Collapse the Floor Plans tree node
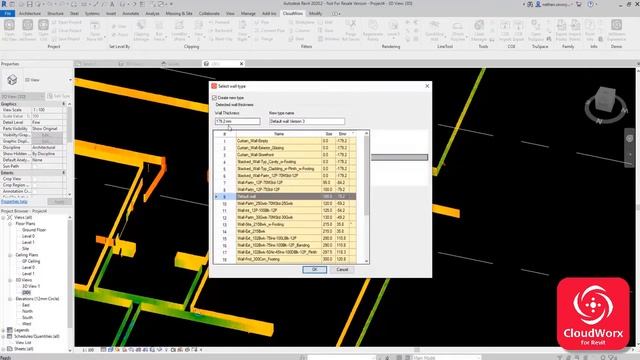The height and width of the screenshot is (360, 640). pos(10,224)
